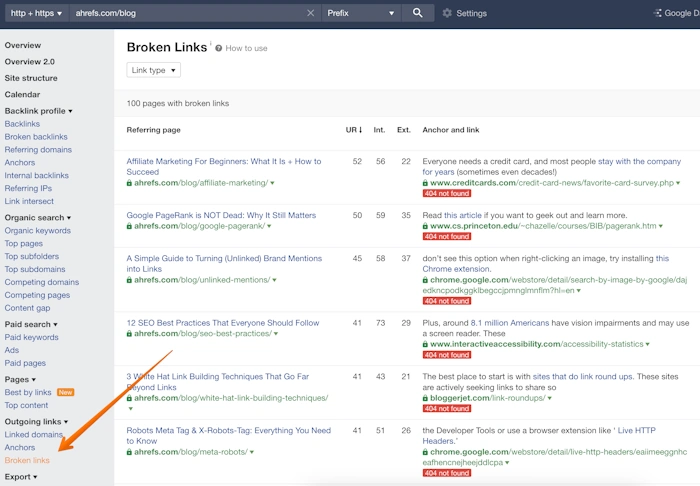The width and height of the screenshot is (700, 486).
Task: Clear the URL field with X icon
Action: [310, 13]
